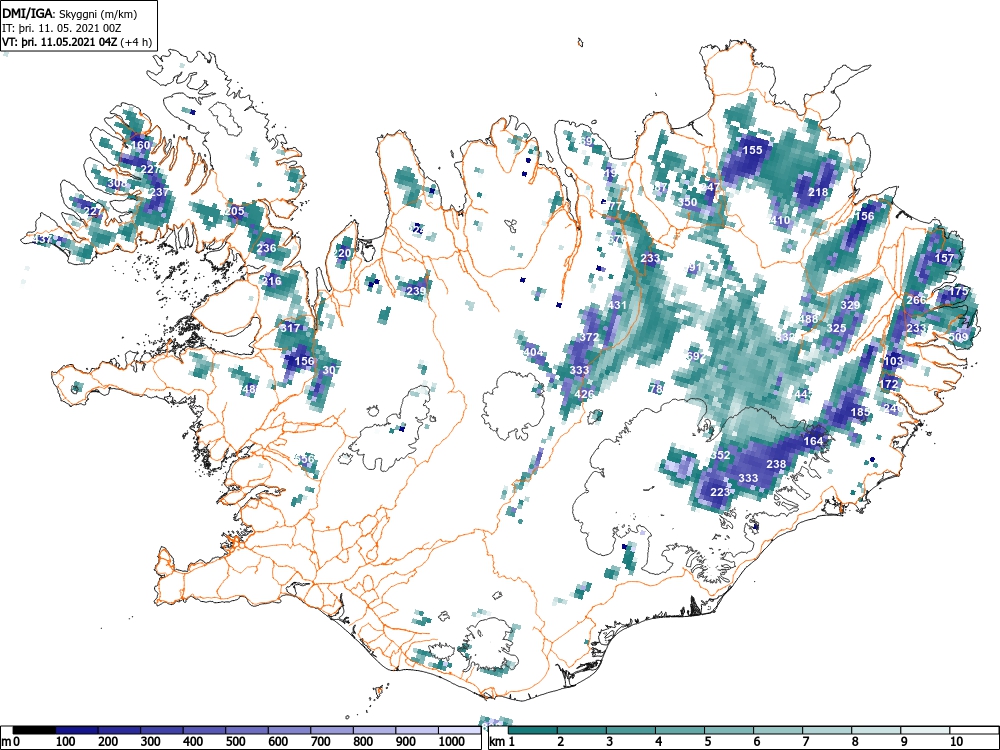Click the map value '325'

point(837,328)
